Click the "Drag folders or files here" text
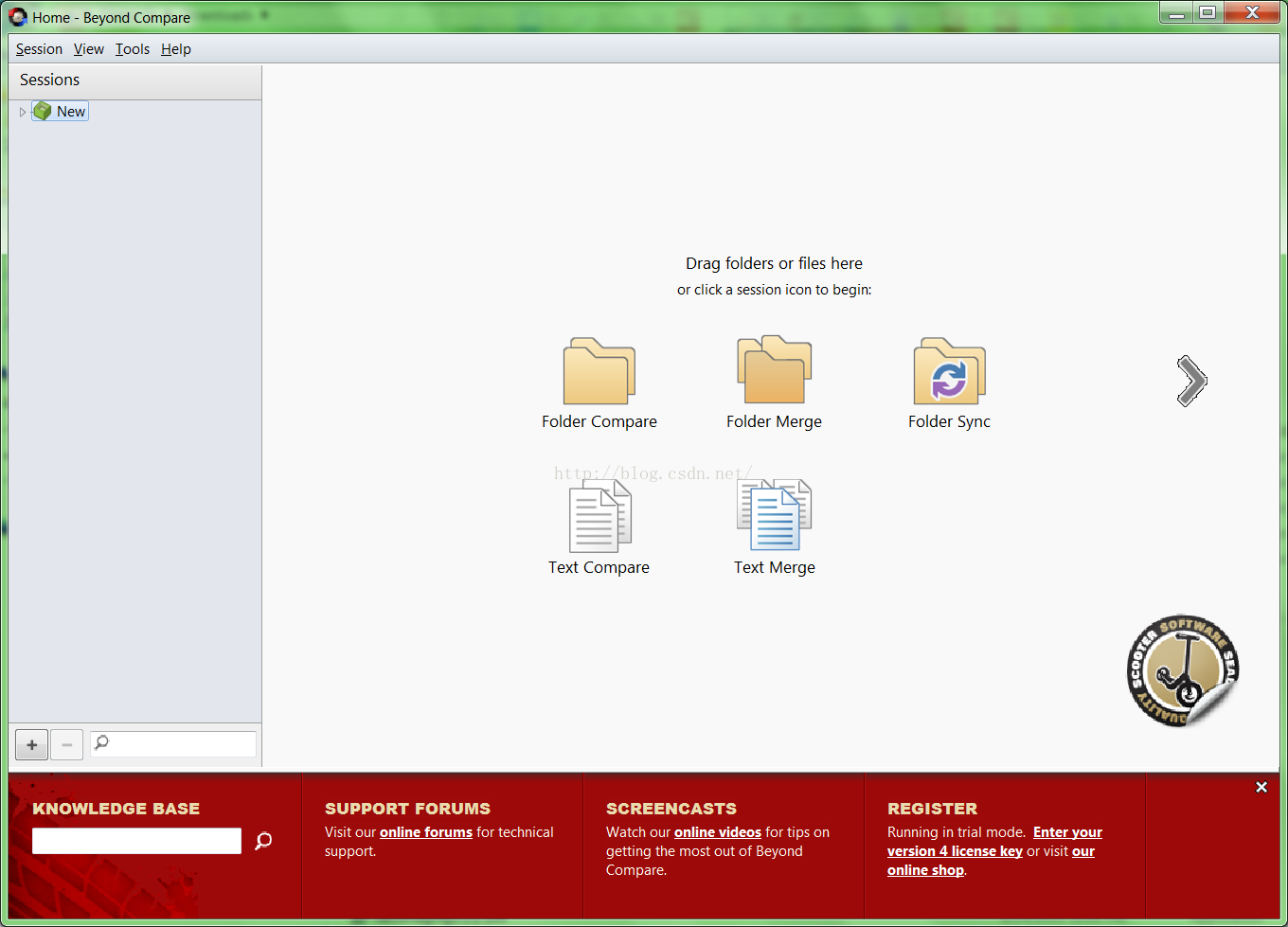This screenshot has width=1288, height=927. click(774, 263)
